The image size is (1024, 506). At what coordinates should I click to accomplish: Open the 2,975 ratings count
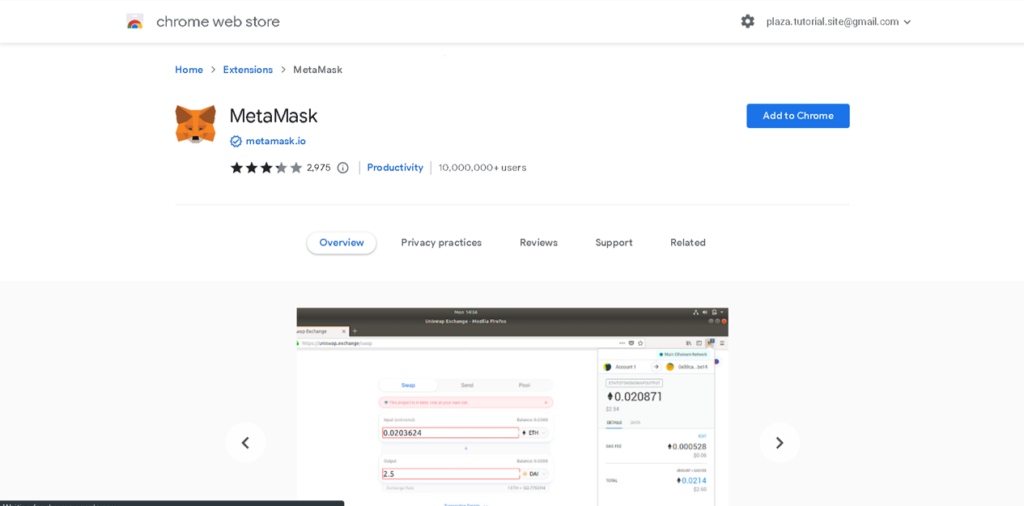[x=319, y=168]
